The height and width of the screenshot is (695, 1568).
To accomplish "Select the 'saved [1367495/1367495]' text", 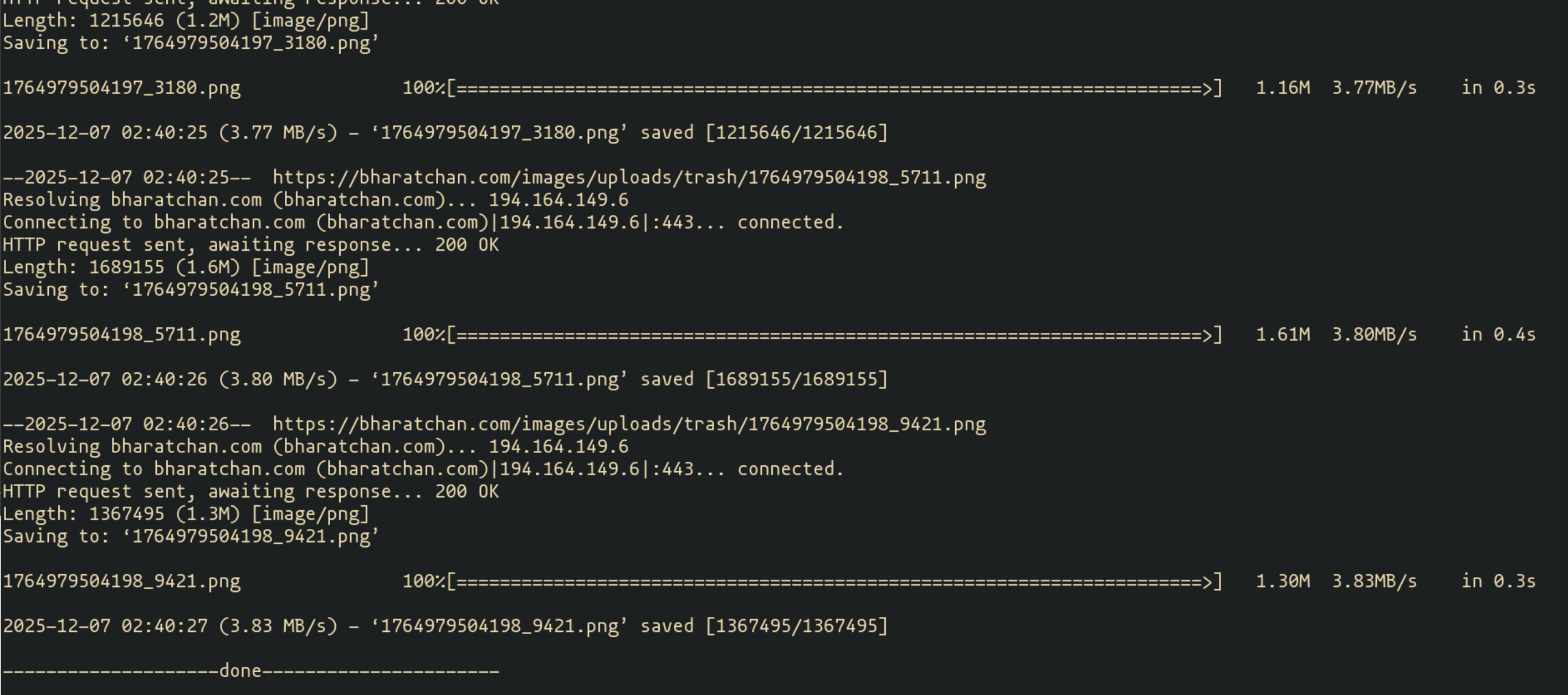I will 764,626.
